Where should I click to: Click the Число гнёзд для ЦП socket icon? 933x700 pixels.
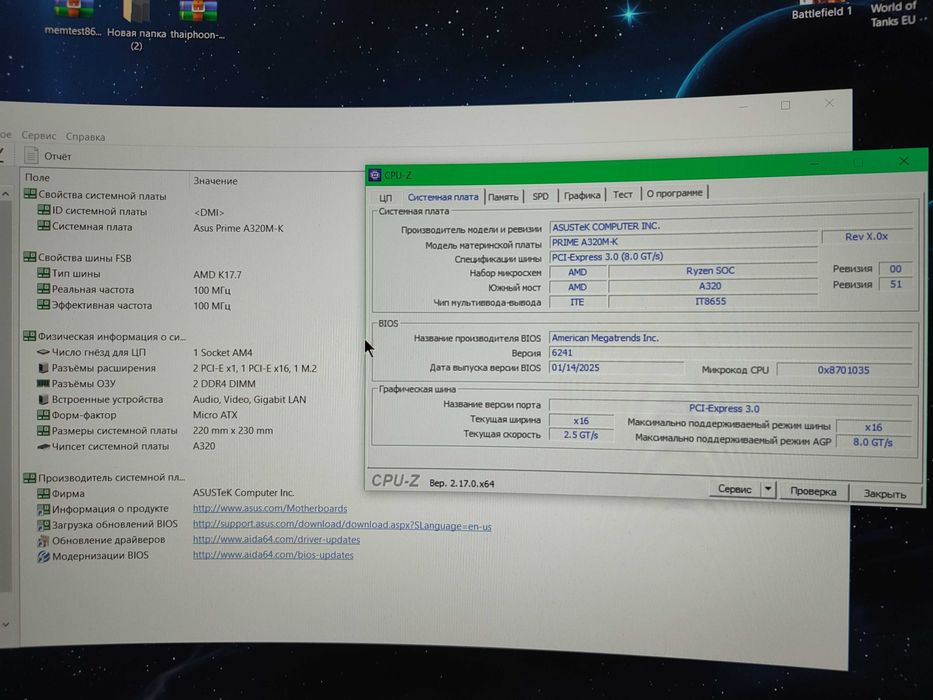click(x=43, y=352)
